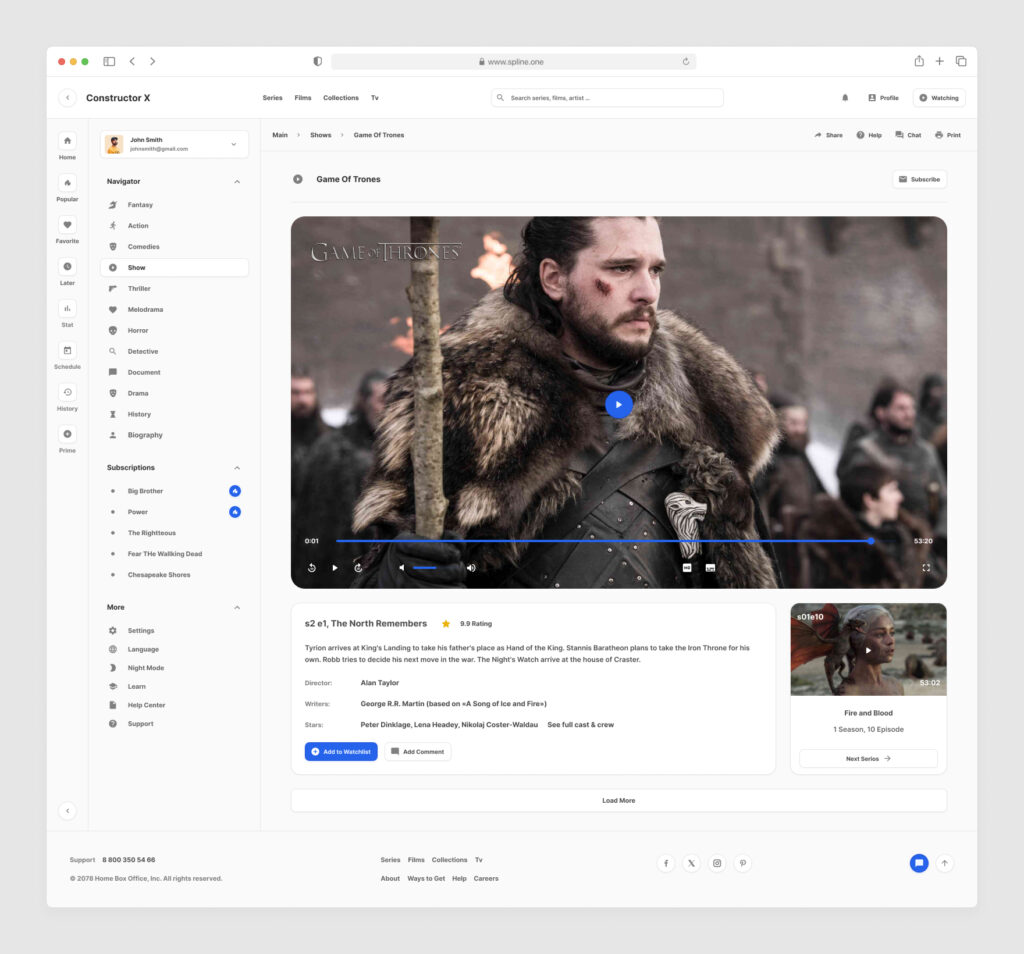This screenshot has width=1024, height=954.
Task: Open See full cast & crew link
Action: (581, 725)
